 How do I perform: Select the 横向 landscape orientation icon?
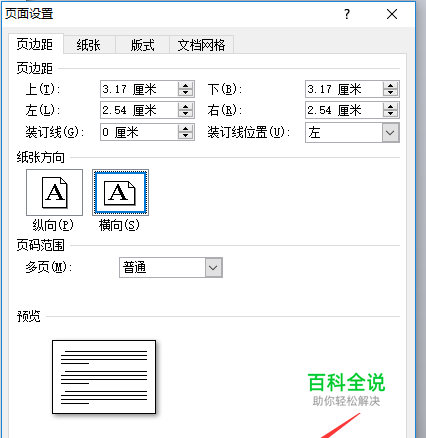click(x=120, y=192)
